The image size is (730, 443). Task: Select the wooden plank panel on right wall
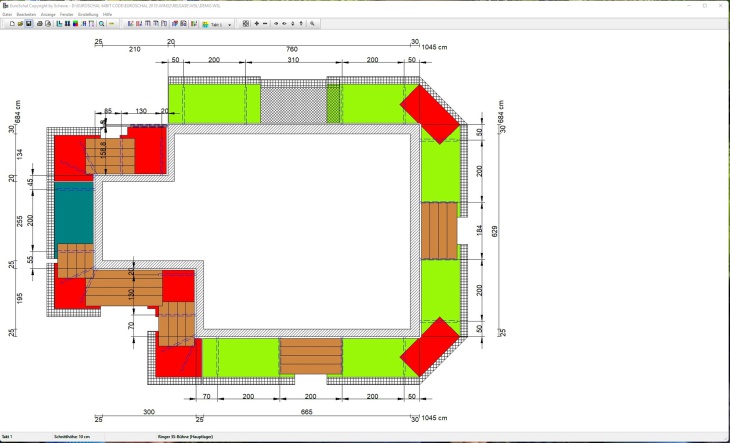pos(438,230)
